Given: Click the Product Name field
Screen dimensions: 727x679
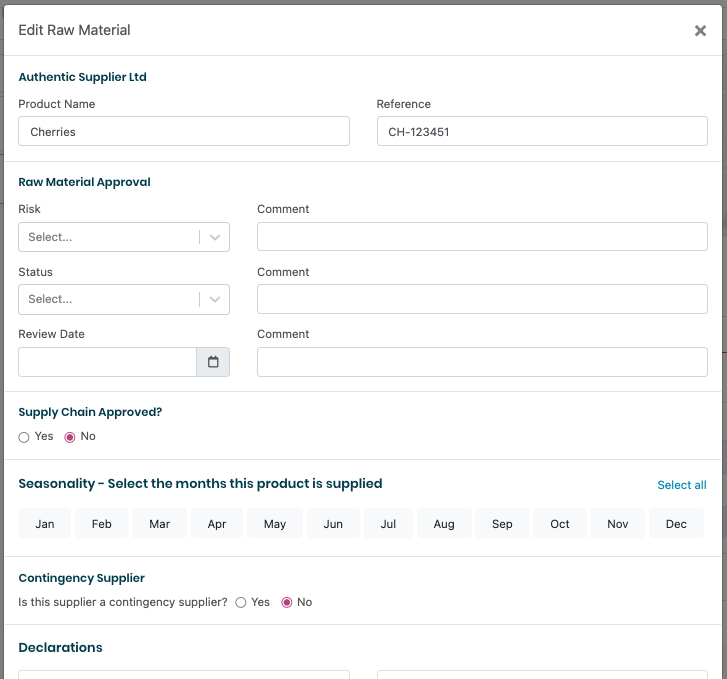Looking at the screenshot, I should 184,131.
